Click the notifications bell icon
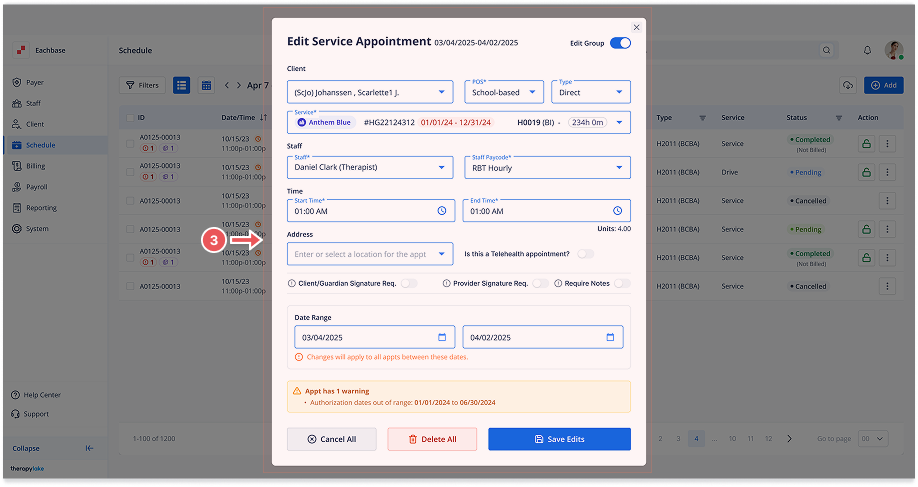Screen dimensions: 918x487 click(x=867, y=50)
